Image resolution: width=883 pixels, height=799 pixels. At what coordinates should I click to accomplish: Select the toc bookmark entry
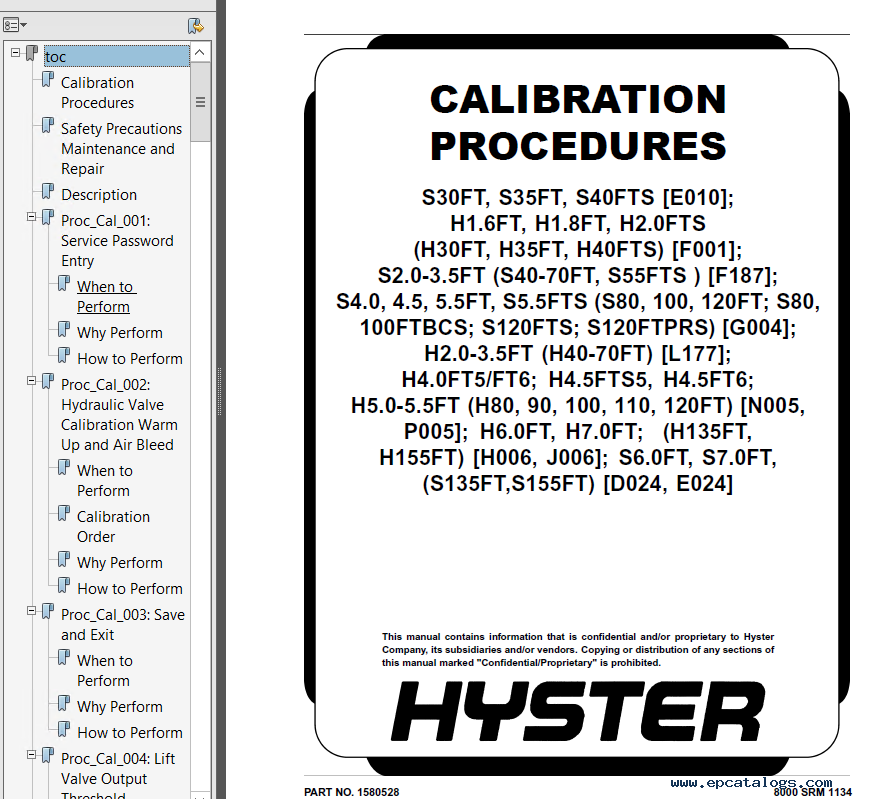(117, 56)
